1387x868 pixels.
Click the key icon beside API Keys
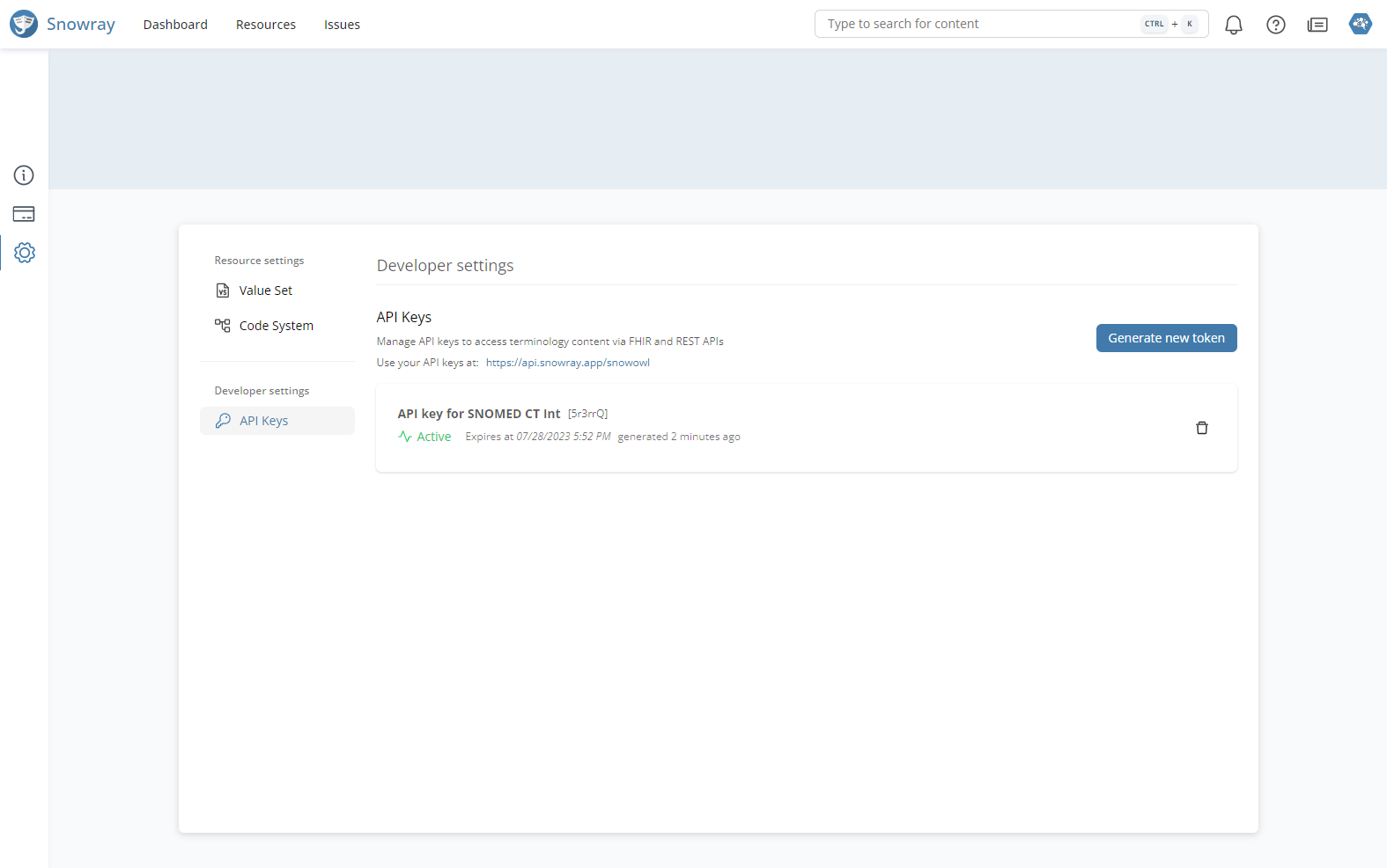[x=224, y=421]
